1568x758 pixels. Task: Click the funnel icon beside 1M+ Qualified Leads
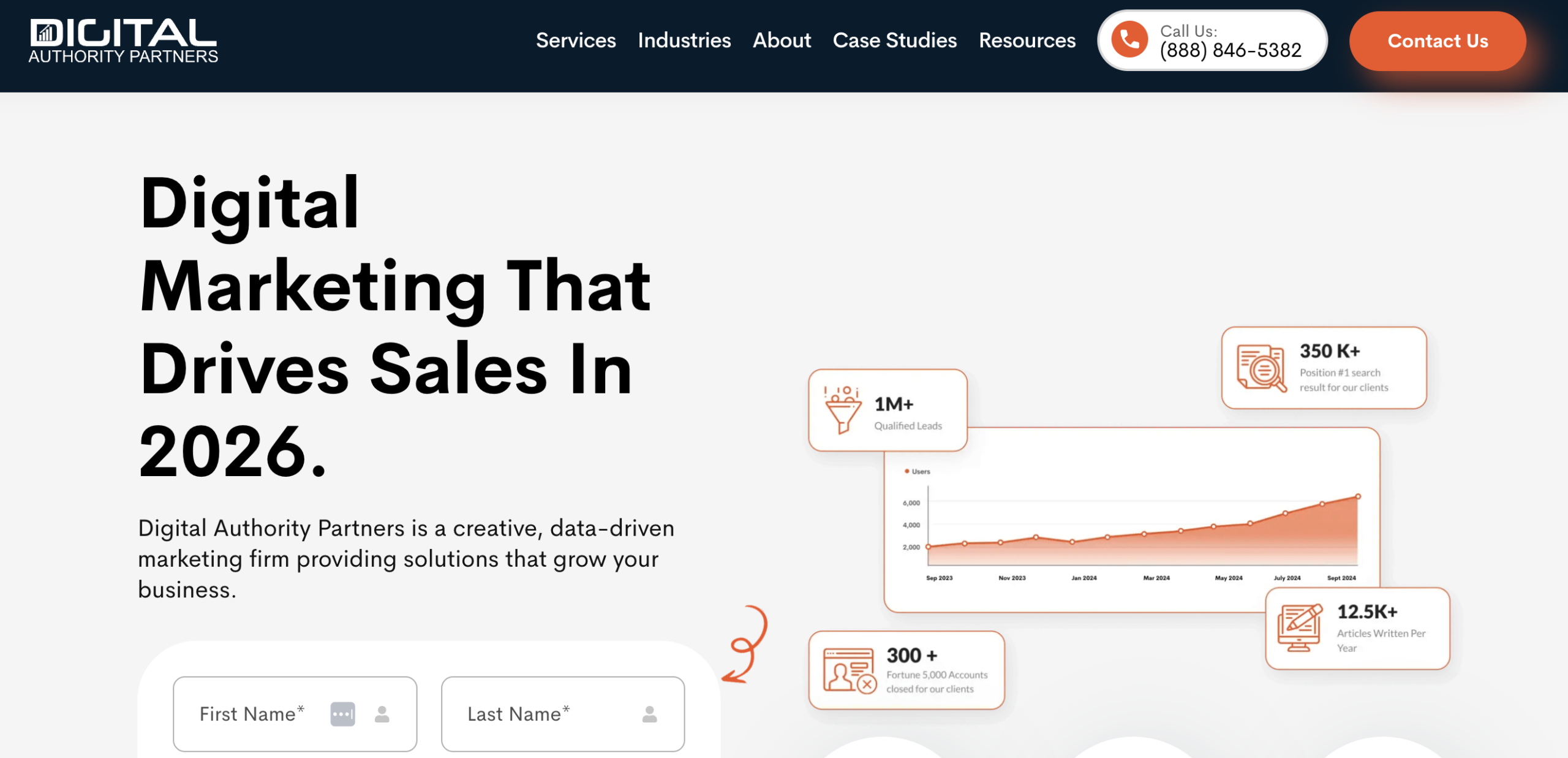[842, 410]
